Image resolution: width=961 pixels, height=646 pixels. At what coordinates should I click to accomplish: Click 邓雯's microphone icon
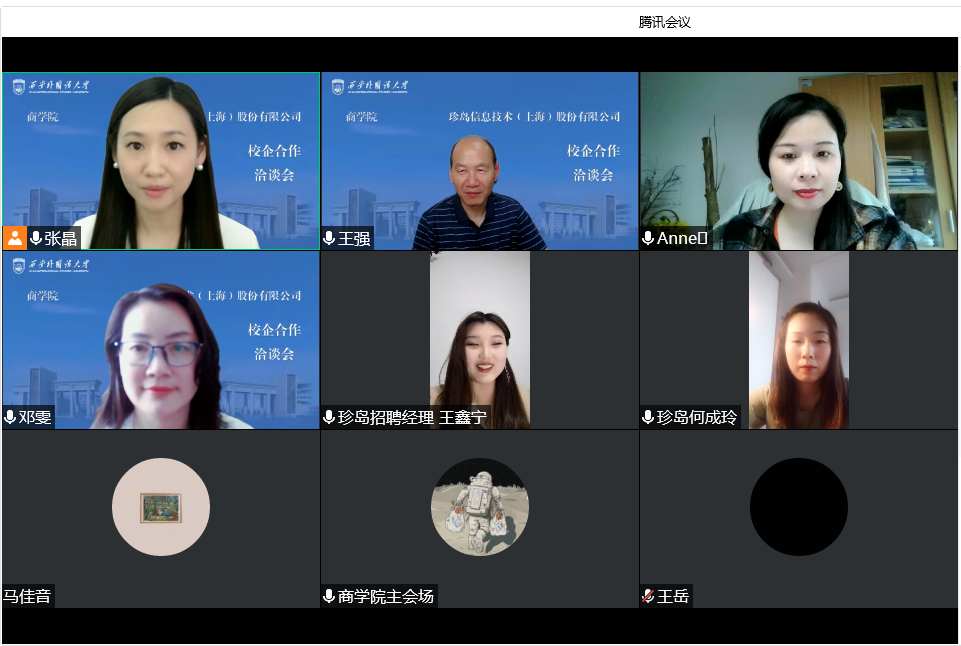click(x=10, y=417)
